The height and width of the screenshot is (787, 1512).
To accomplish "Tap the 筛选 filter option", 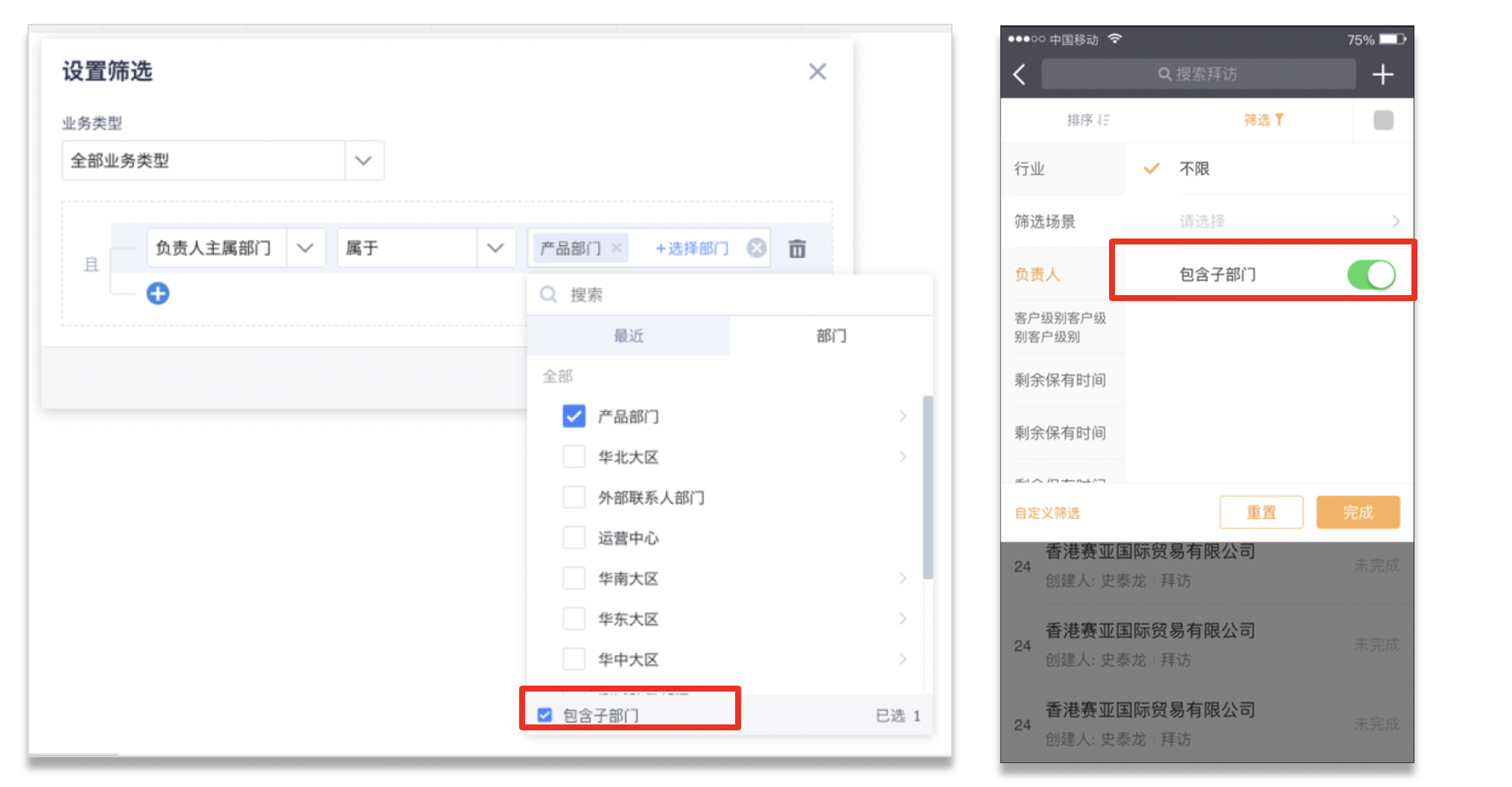I will [x=1264, y=120].
